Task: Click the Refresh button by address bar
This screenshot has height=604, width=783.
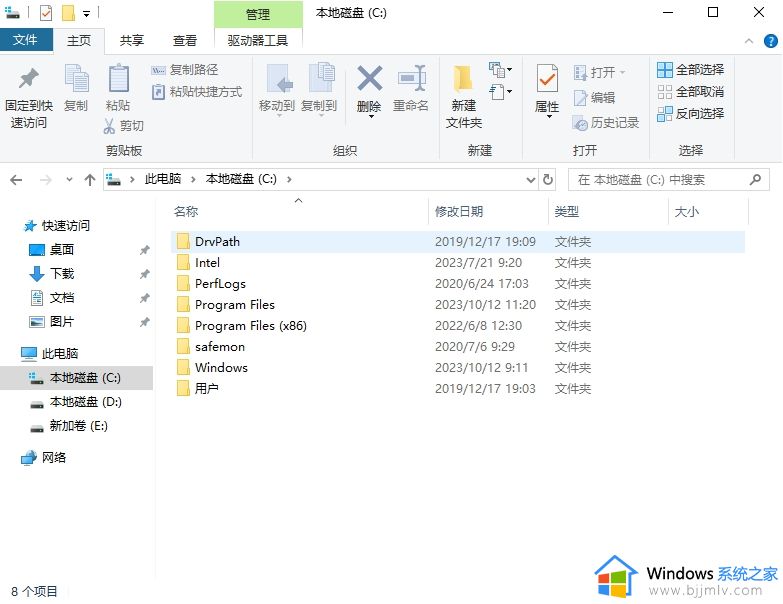Action: [548, 180]
